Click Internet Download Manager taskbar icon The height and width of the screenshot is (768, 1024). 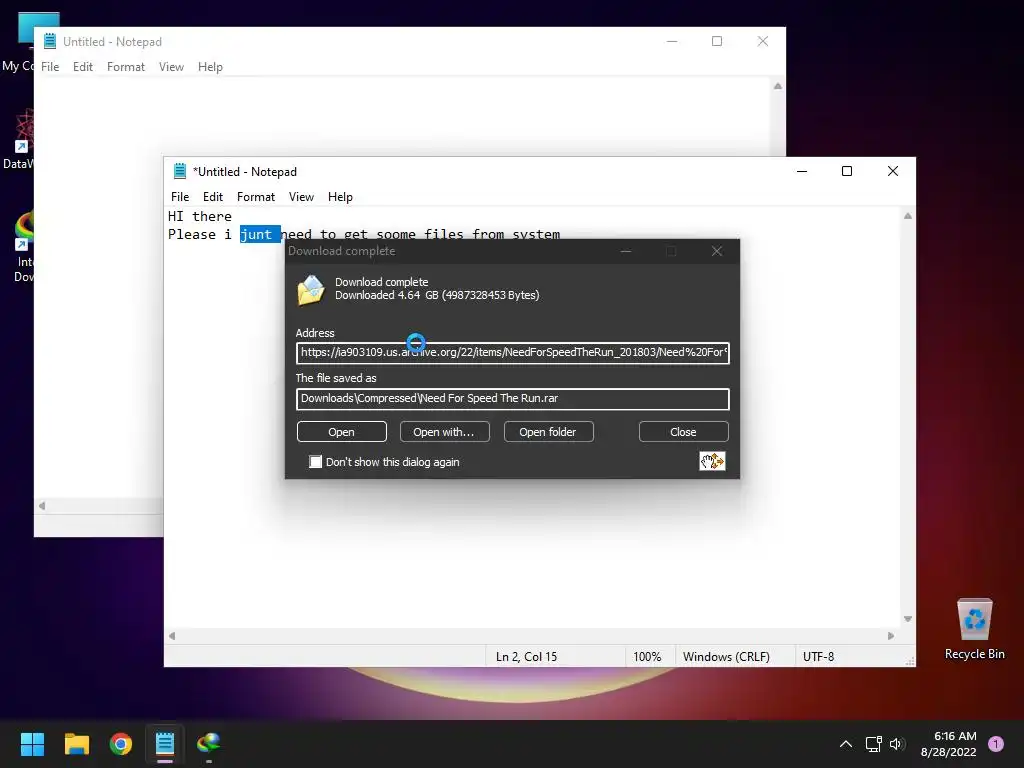click(x=209, y=744)
